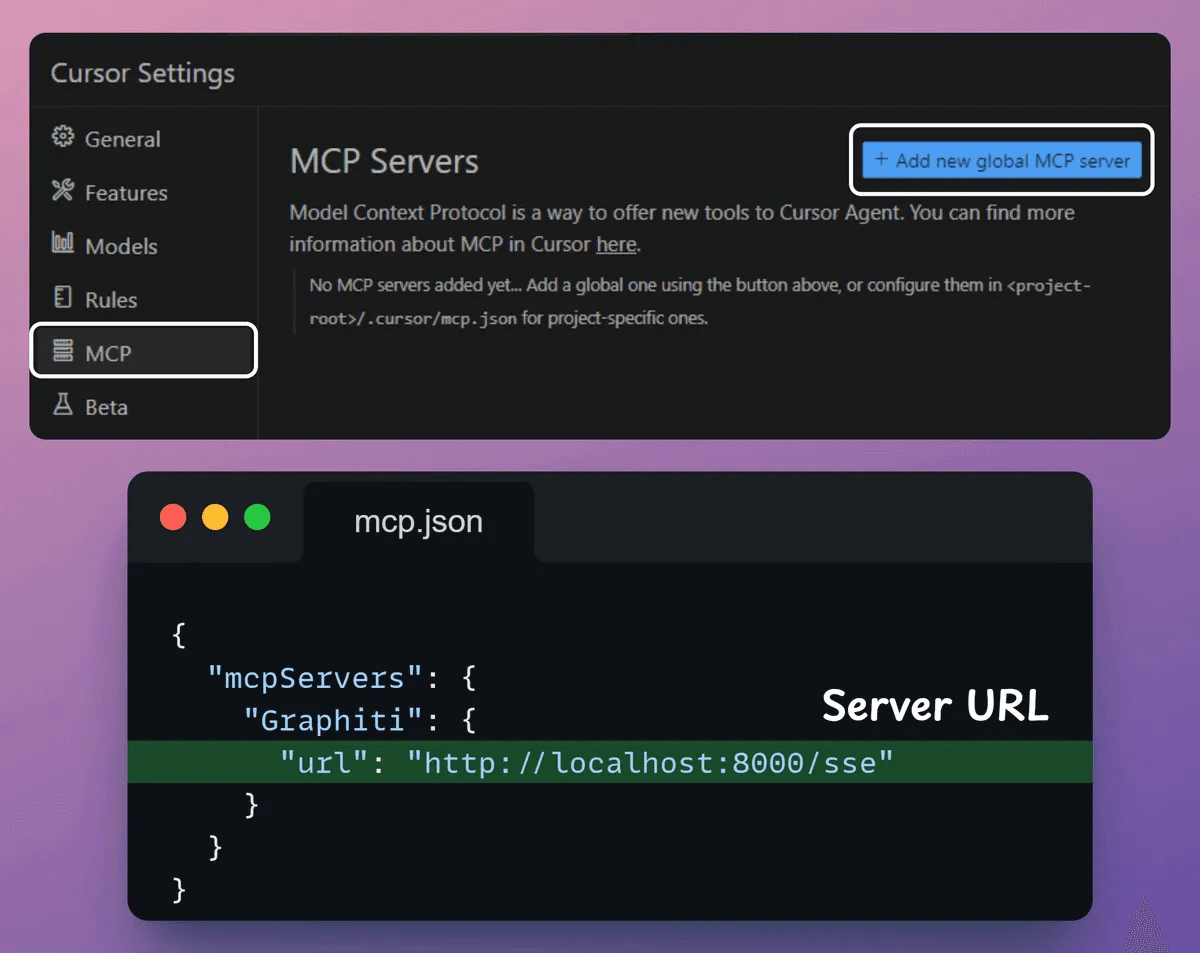Viewport: 1200px width, 953px height.
Task: Open the "here" MCP documentation link
Action: click(x=616, y=244)
